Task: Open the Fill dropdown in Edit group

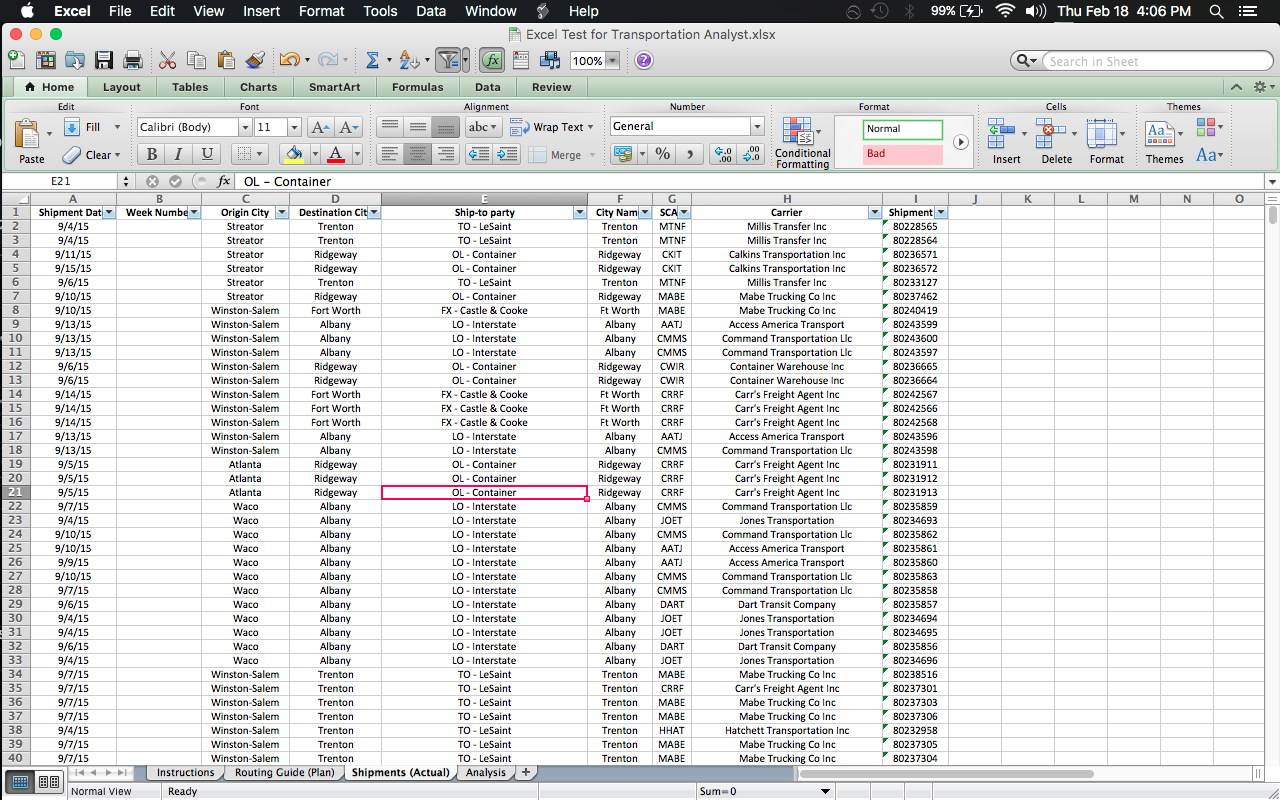Action: (x=117, y=127)
